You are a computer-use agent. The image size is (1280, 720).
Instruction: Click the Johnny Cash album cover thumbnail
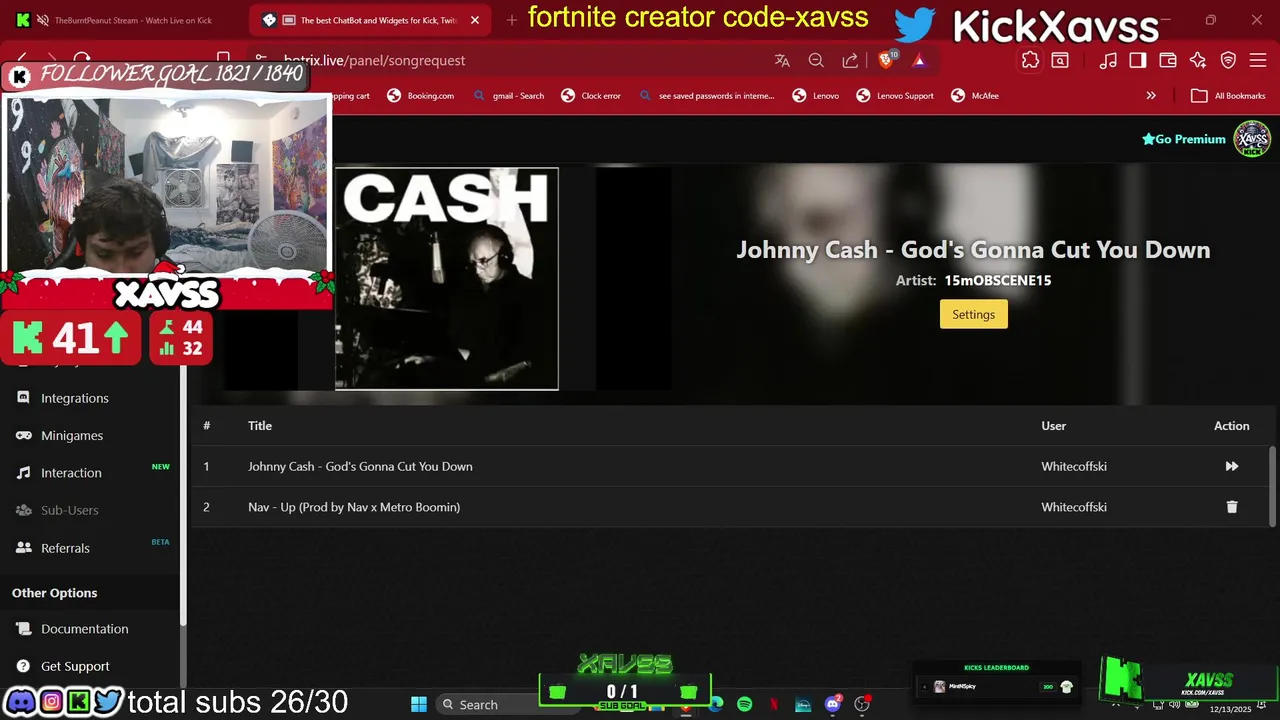coord(446,279)
